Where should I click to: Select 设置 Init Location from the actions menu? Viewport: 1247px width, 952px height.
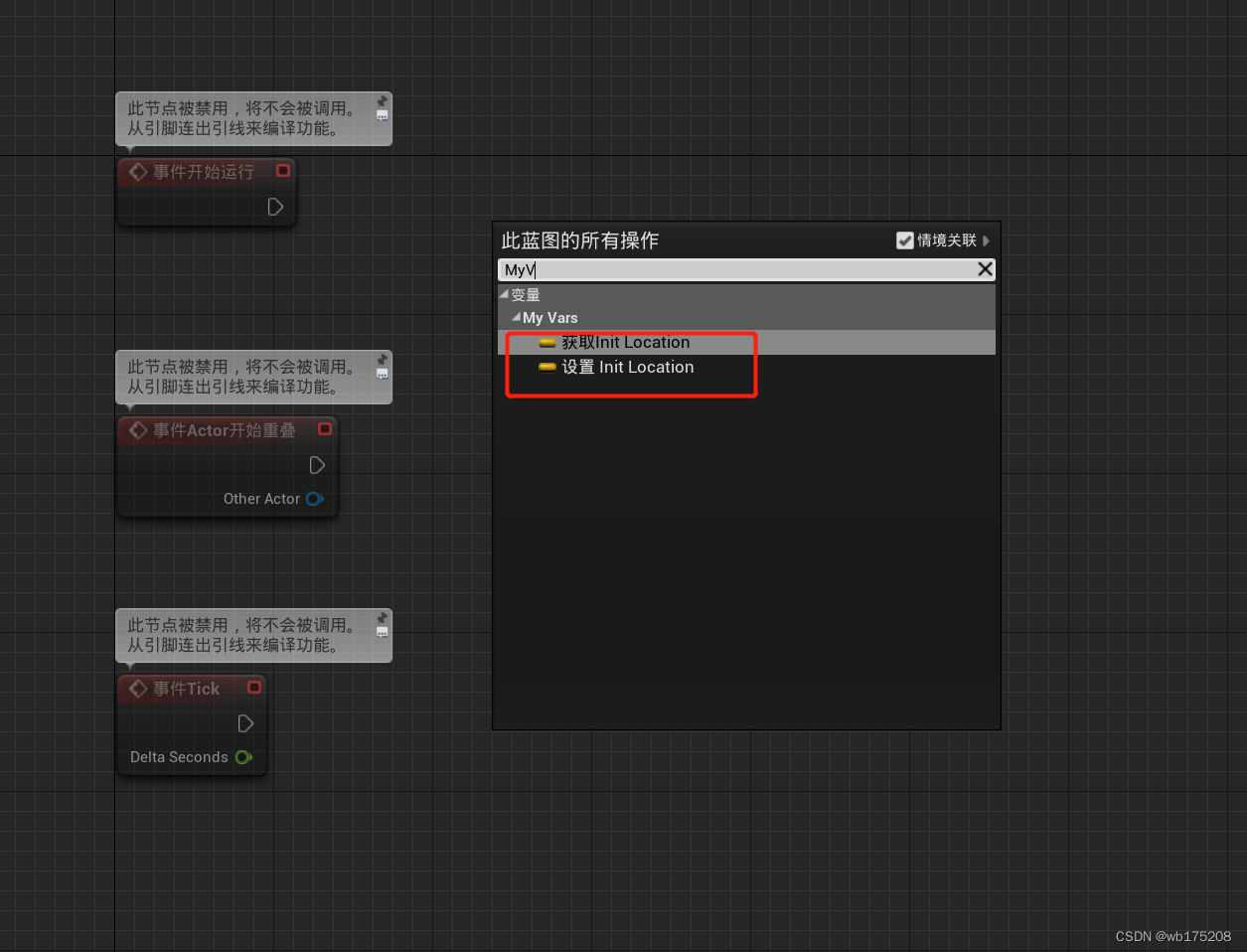[x=628, y=367]
